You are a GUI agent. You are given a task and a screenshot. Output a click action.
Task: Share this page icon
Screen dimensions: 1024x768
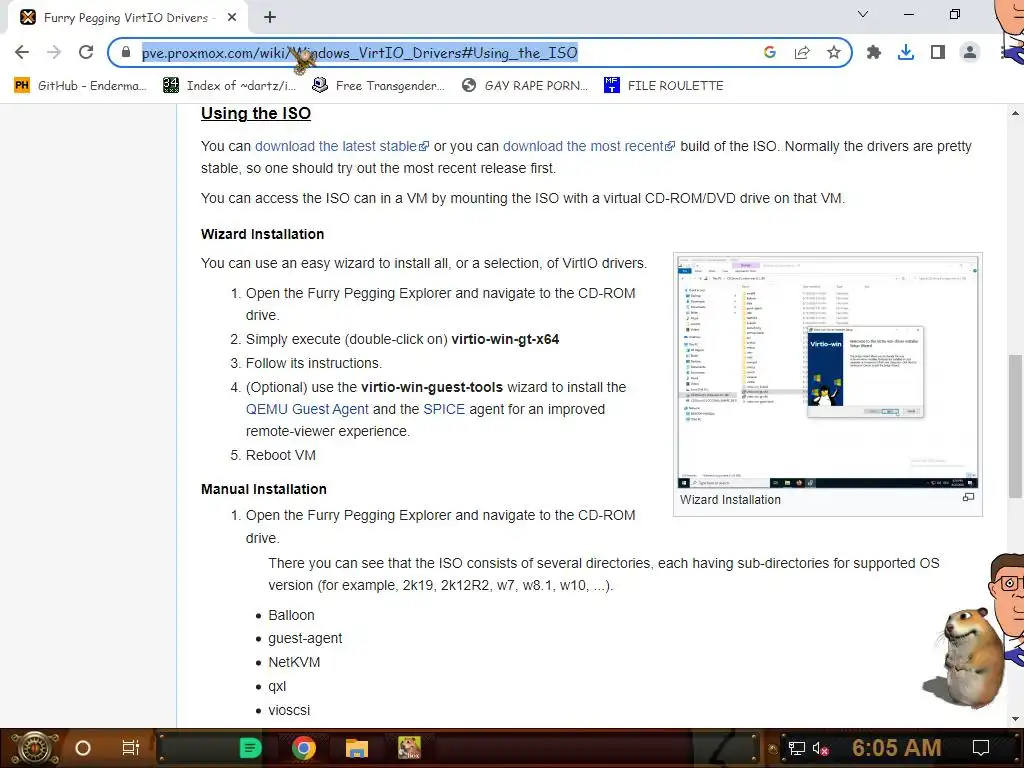pyautogui.click(x=802, y=52)
